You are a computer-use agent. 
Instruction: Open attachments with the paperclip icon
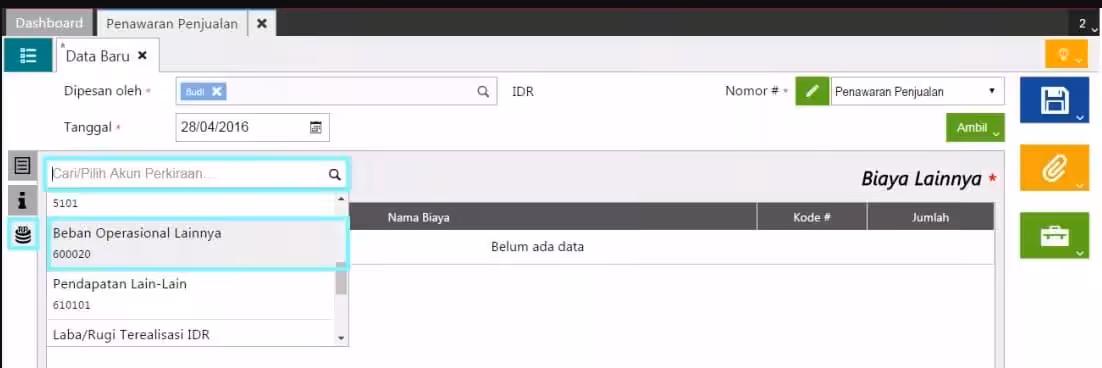(1054, 168)
